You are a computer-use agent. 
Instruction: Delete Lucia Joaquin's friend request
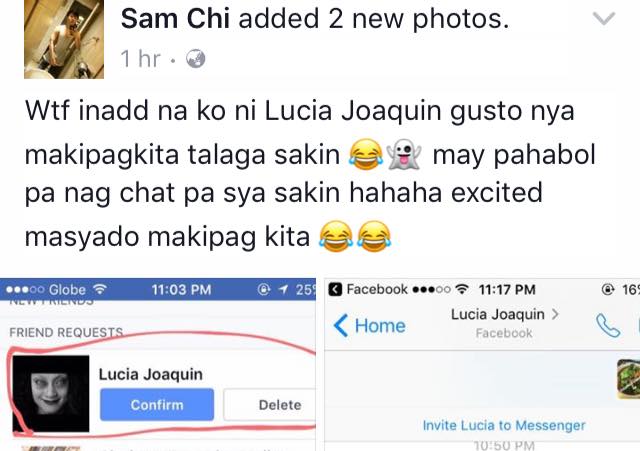point(271,404)
